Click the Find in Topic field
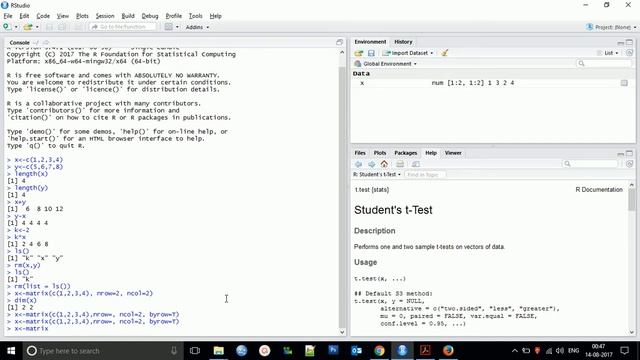Image resolution: width=640 pixels, height=360 pixels. point(424,175)
